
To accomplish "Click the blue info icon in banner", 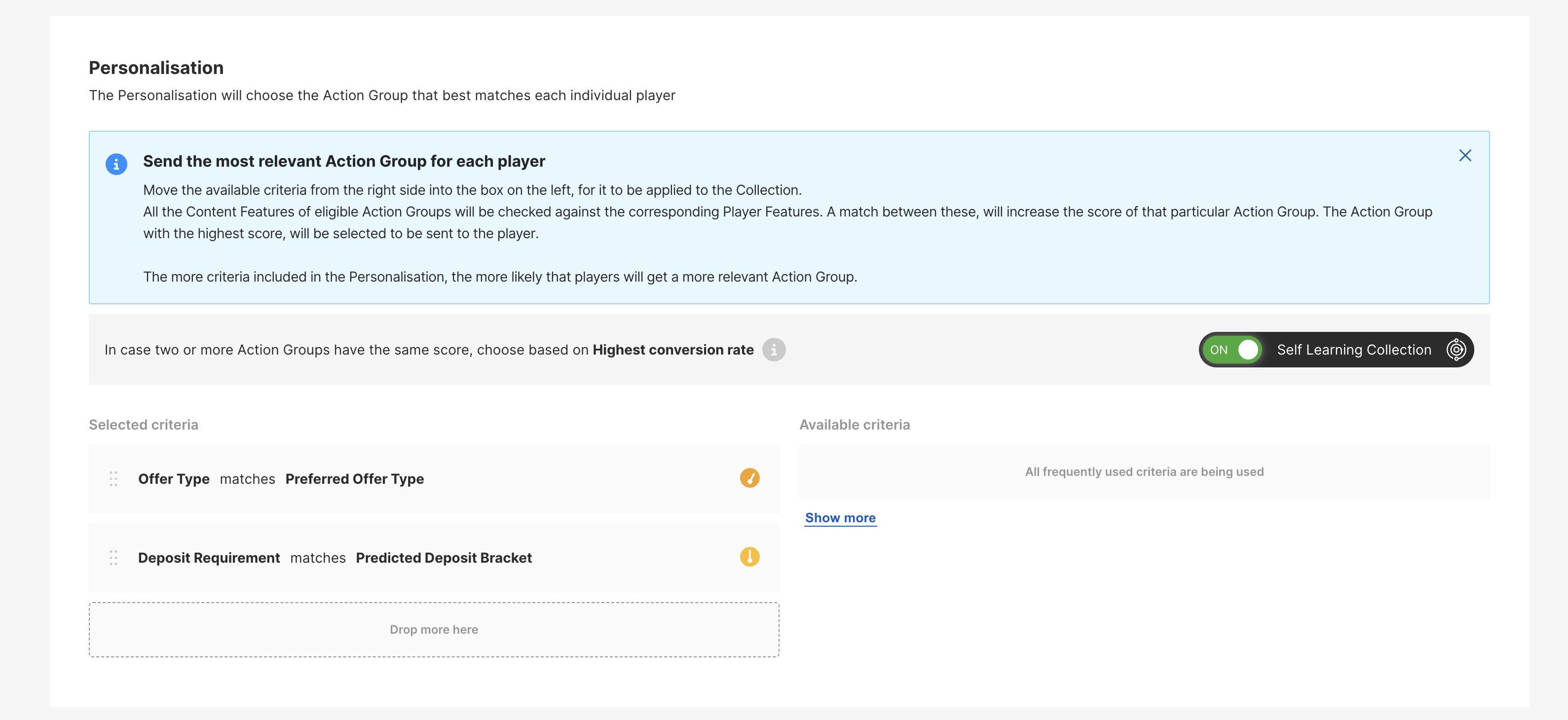I will (116, 164).
